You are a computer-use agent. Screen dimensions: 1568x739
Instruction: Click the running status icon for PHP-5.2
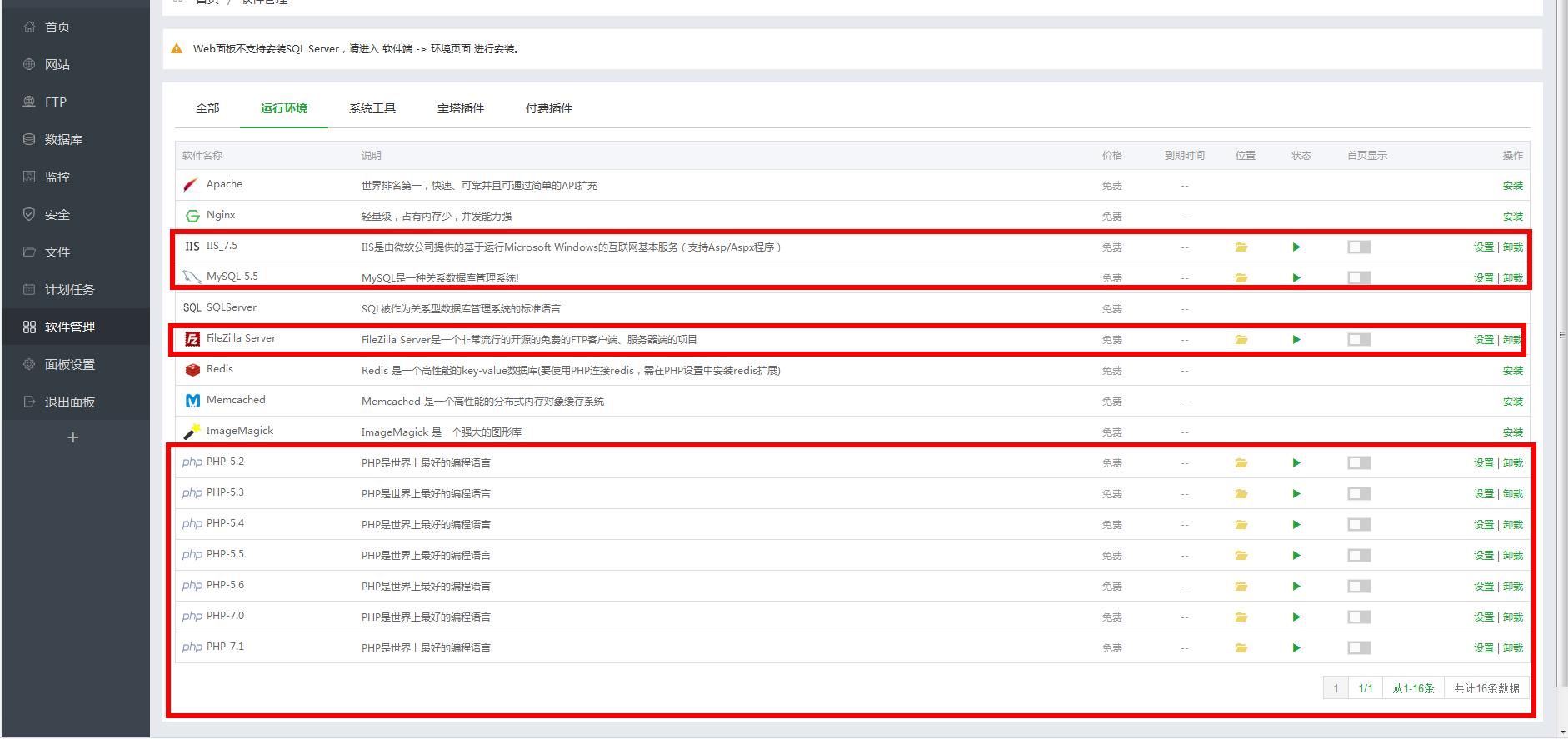point(1296,463)
